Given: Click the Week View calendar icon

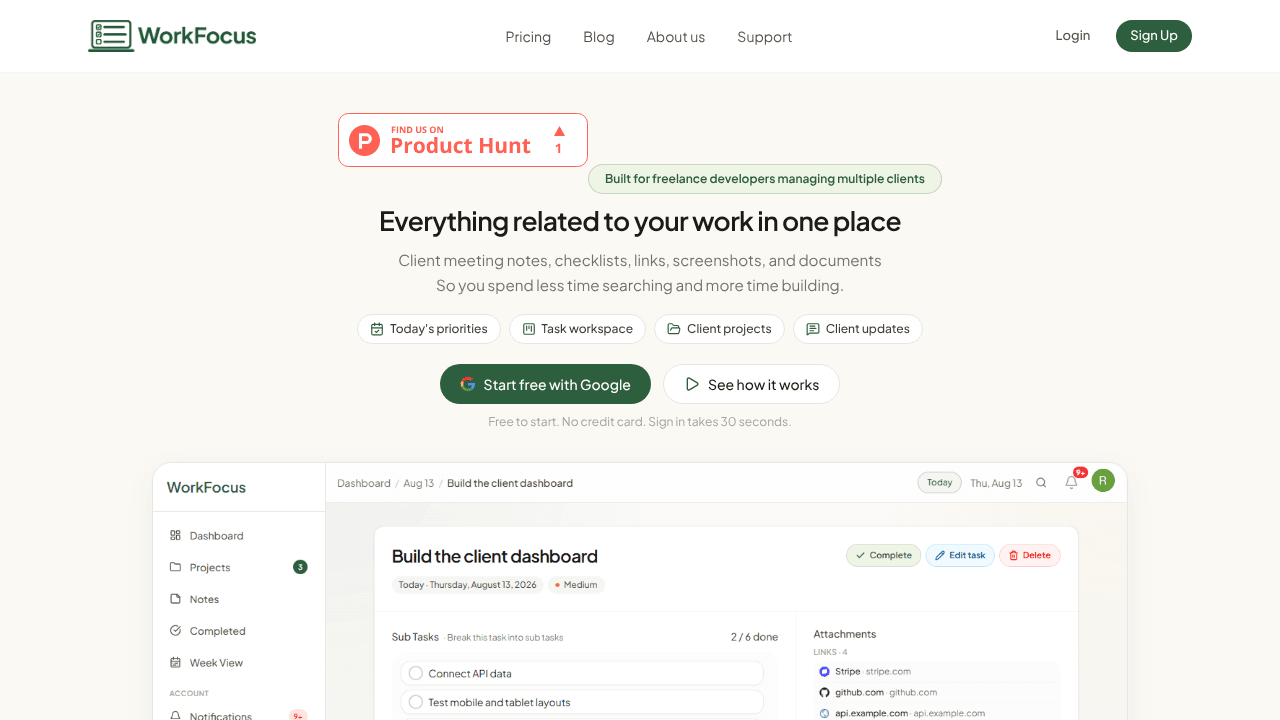Looking at the screenshot, I should tap(176, 662).
